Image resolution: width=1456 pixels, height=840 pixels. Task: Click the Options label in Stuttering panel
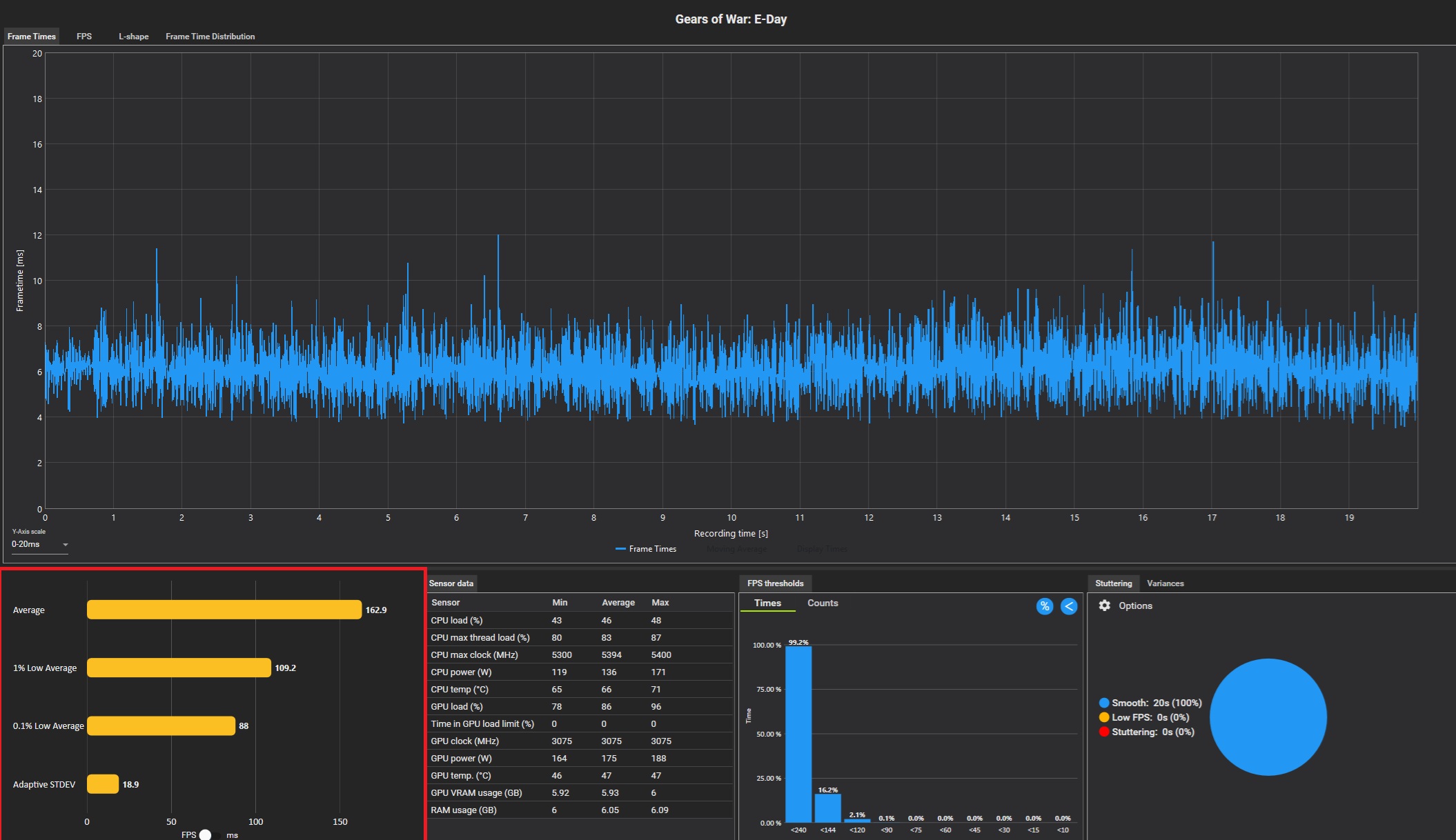pos(1135,606)
